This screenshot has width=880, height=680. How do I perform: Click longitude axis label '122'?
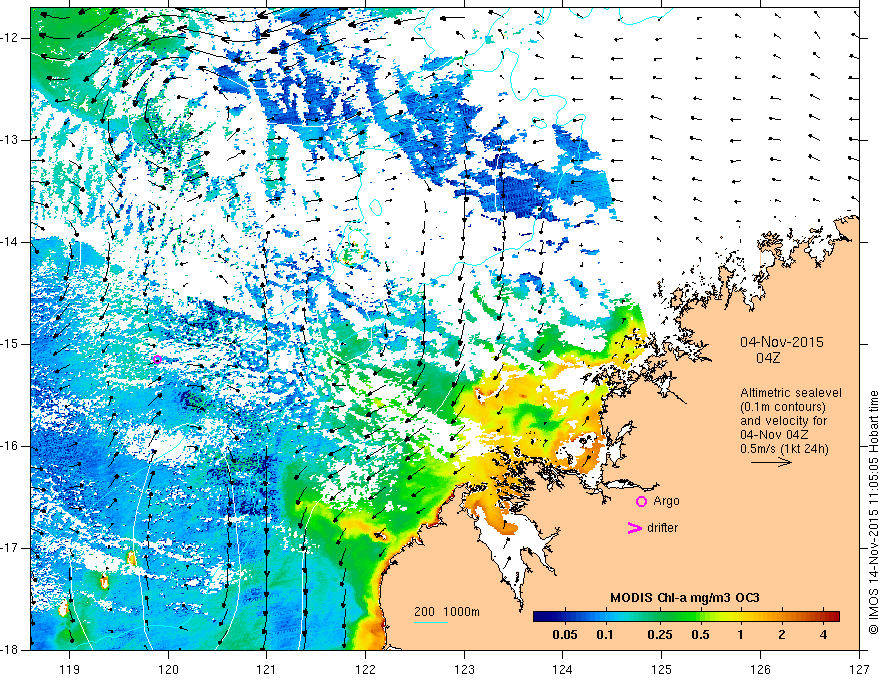click(x=365, y=669)
